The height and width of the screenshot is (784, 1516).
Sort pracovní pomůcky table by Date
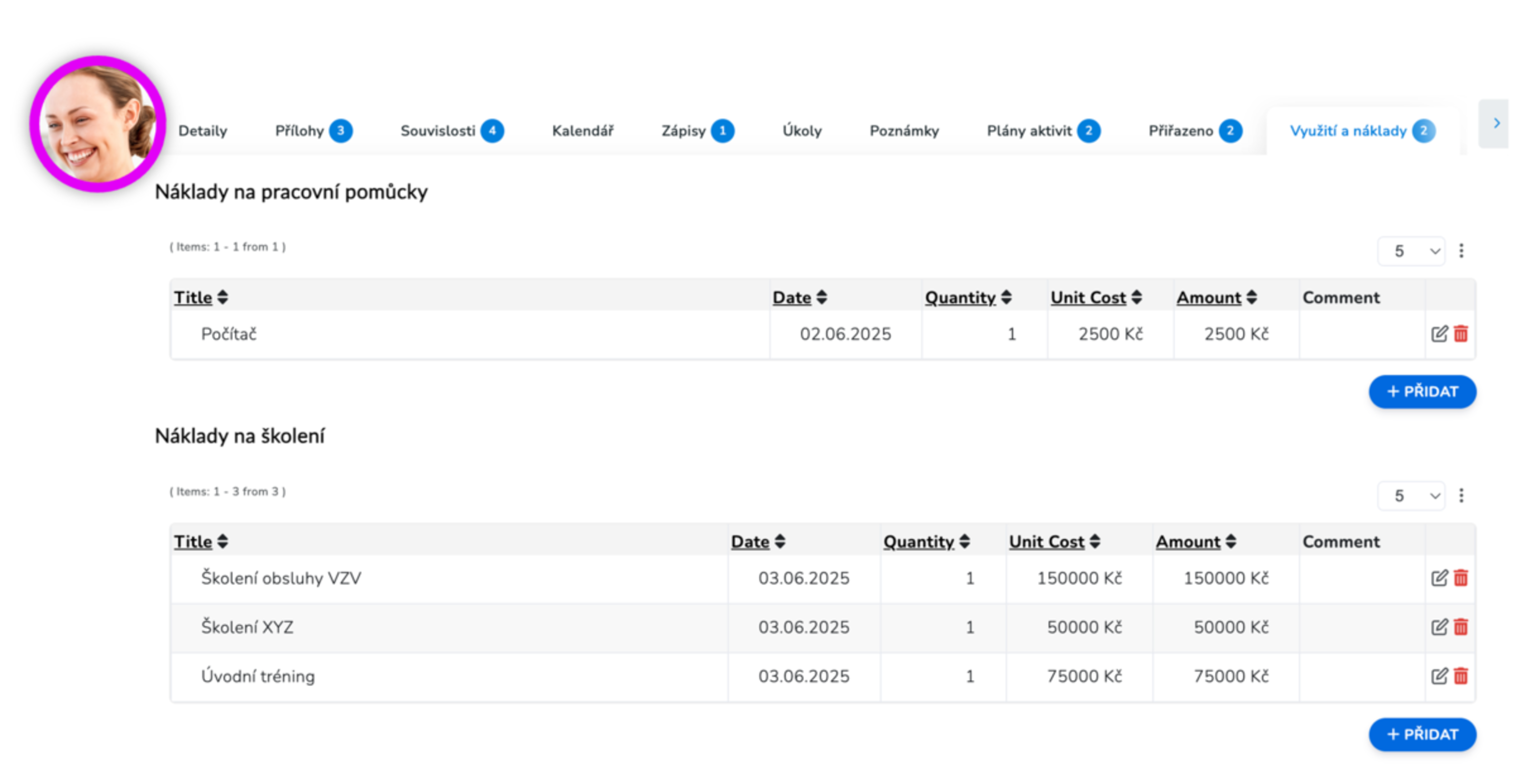(x=800, y=298)
